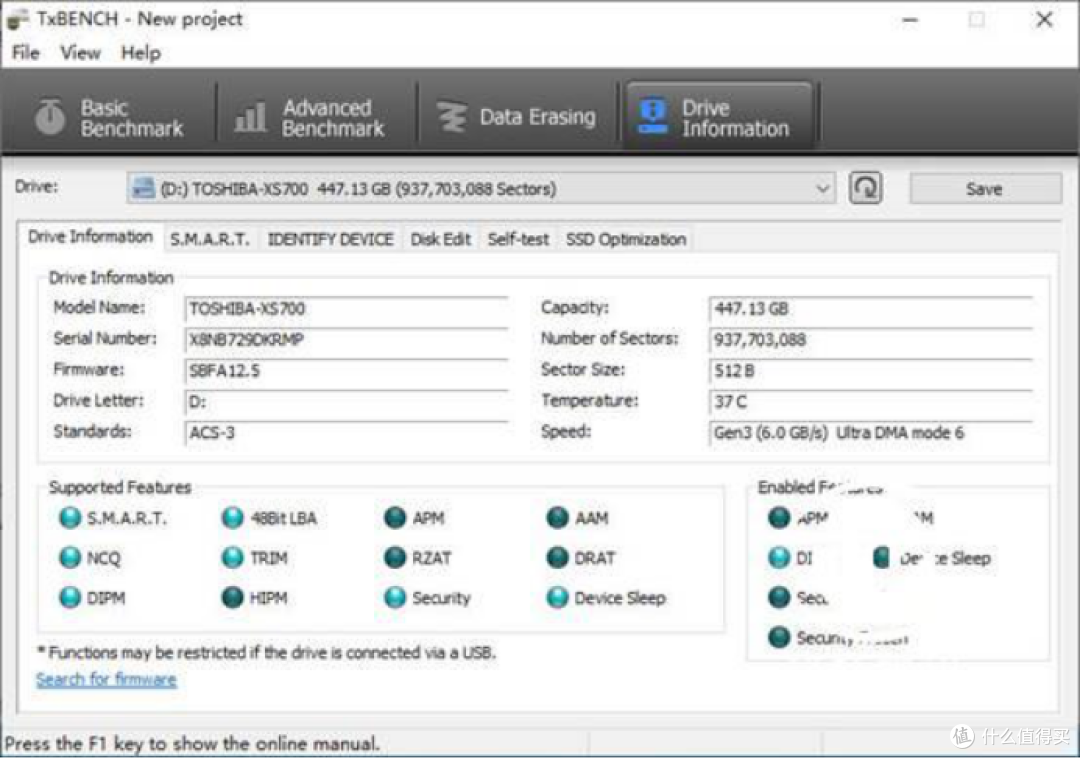Click the Sector Size field 512 B
Viewport: 1080px width, 759px height.
coord(871,371)
